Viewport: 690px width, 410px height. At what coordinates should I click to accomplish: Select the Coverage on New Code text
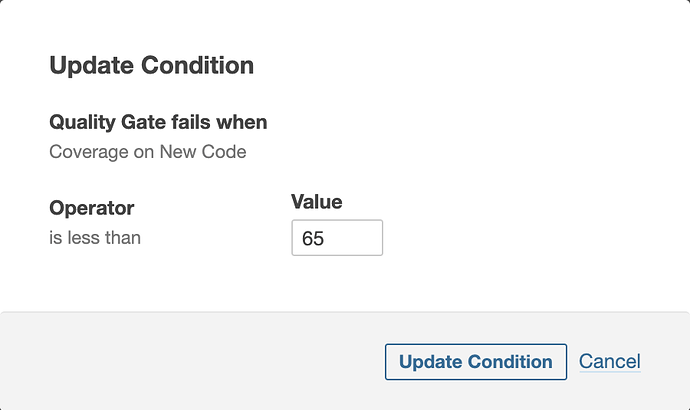click(x=147, y=153)
